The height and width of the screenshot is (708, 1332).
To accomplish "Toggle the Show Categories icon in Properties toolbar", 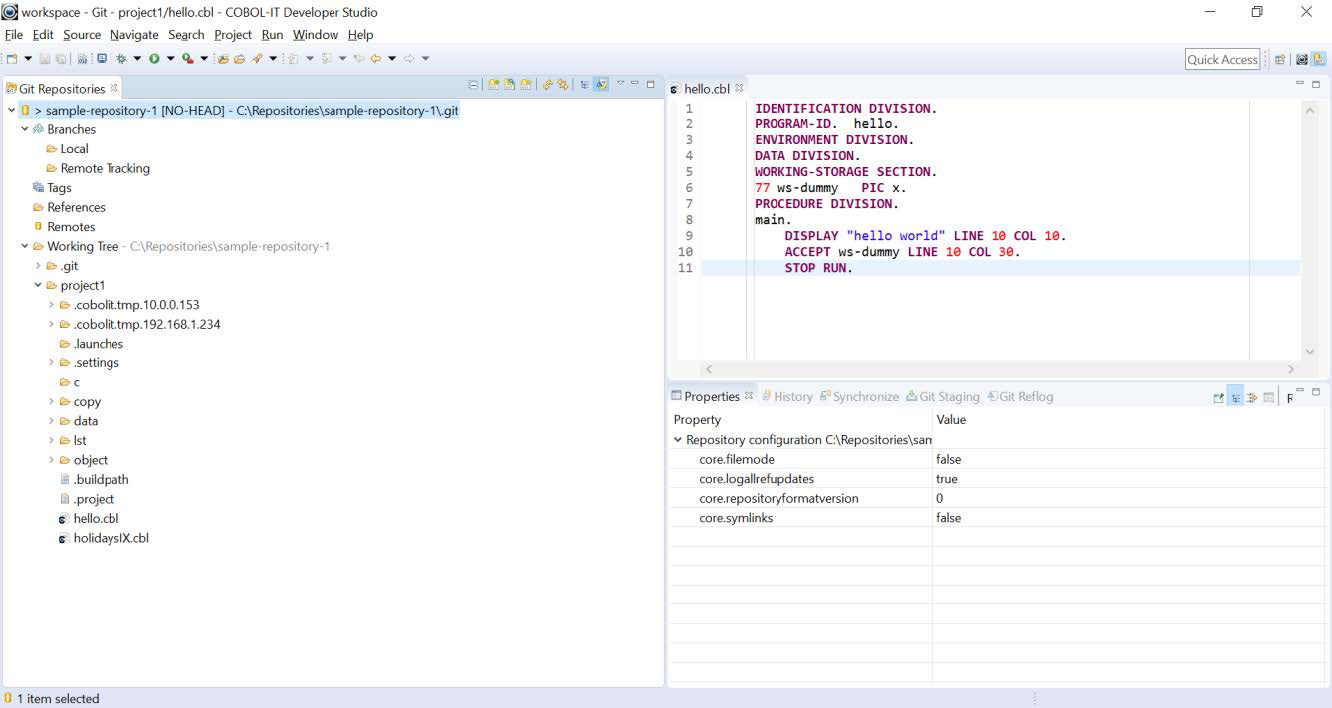I will tap(1237, 396).
